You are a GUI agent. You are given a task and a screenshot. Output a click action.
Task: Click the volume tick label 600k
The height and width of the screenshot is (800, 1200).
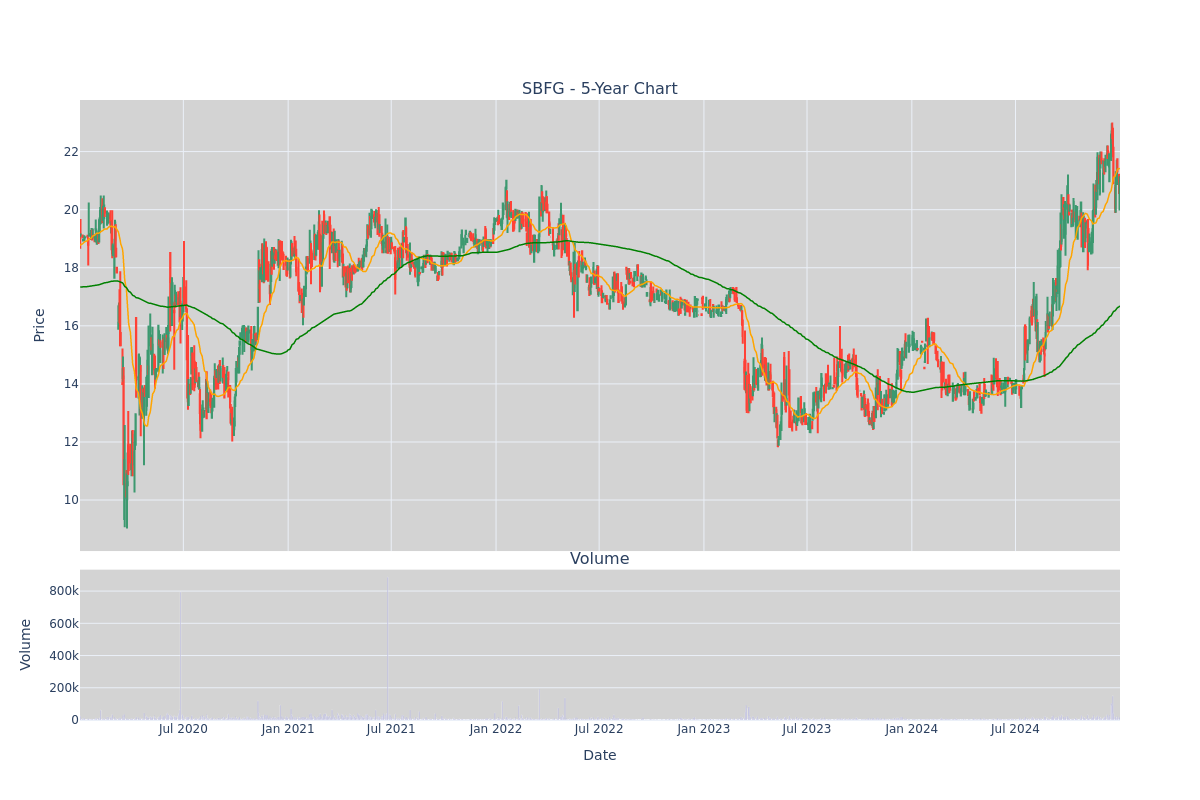(x=64, y=623)
